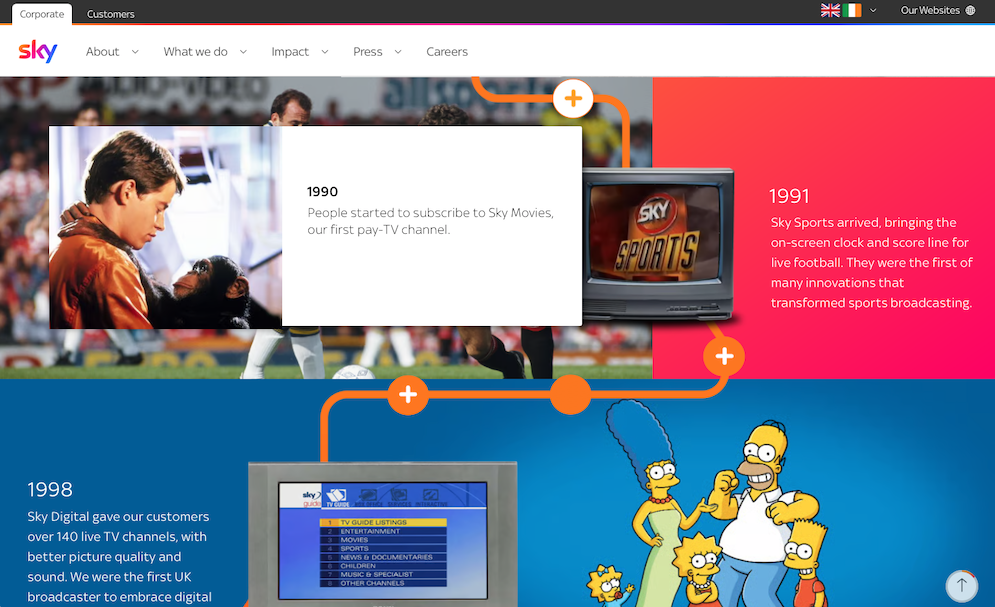Click the Ireland flag icon
The image size is (995, 607).
852,11
